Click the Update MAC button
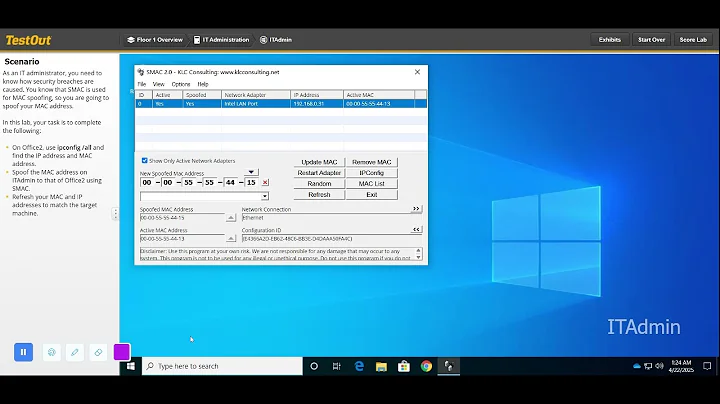The image size is (720, 404). click(x=319, y=162)
